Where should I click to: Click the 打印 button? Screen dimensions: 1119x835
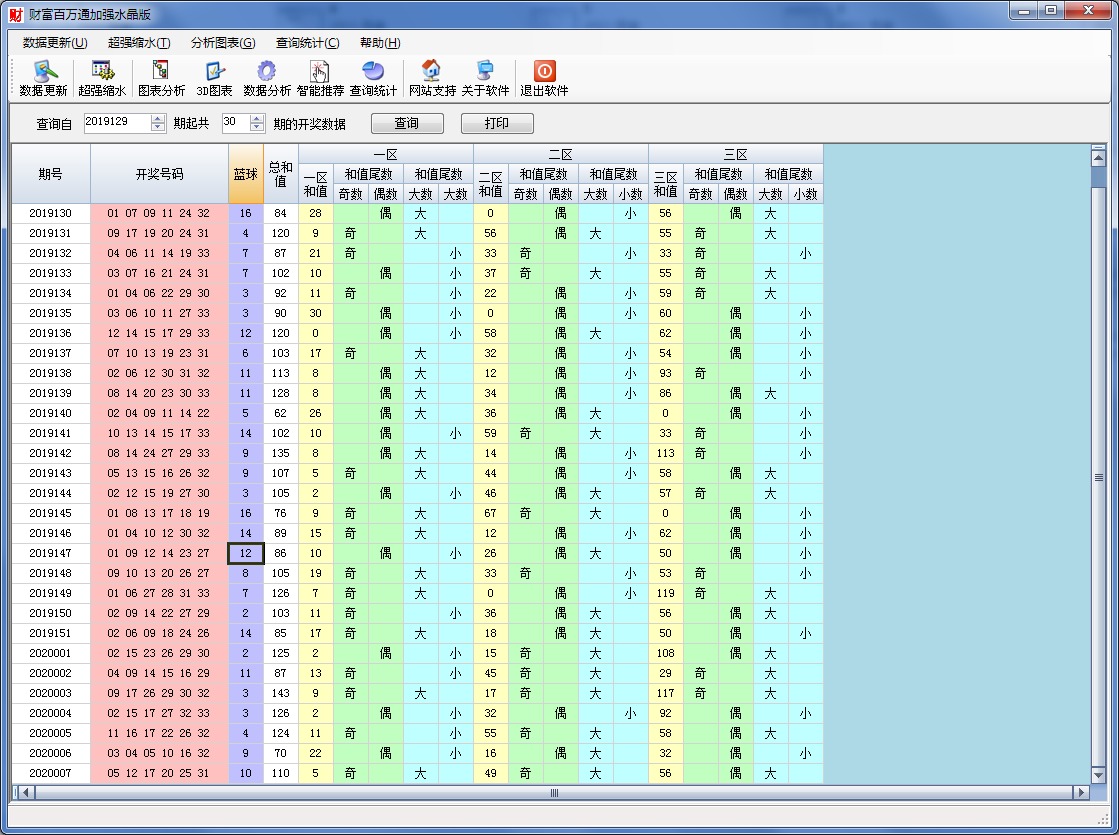click(x=497, y=124)
